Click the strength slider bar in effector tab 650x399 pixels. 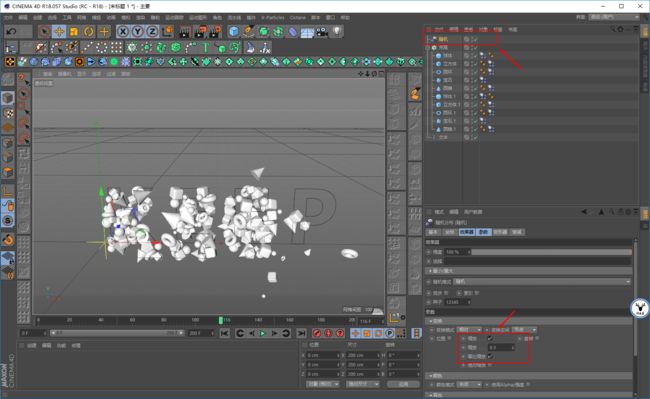click(551, 252)
